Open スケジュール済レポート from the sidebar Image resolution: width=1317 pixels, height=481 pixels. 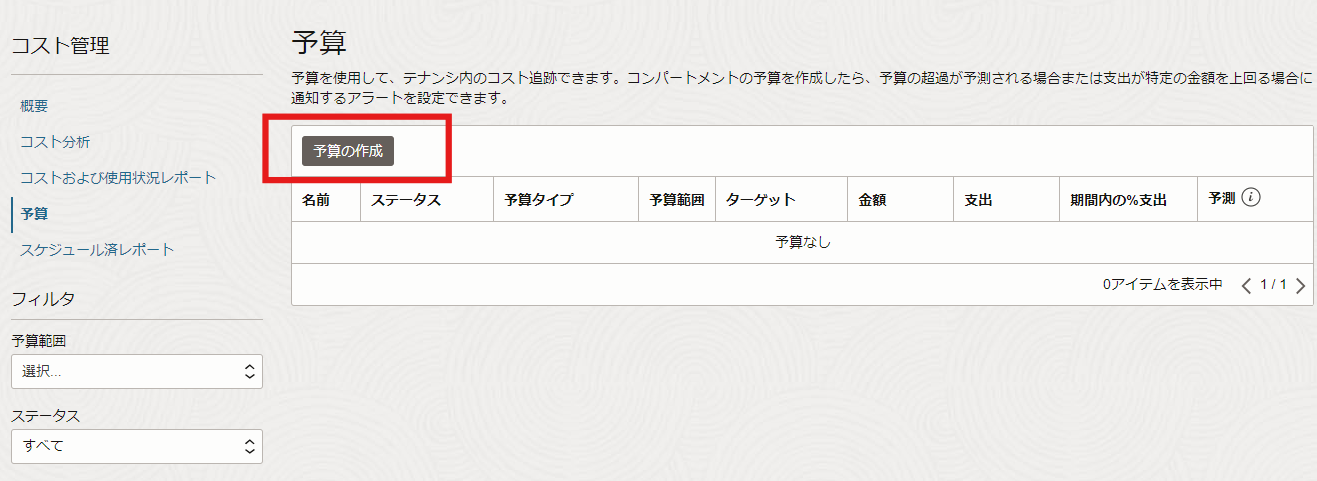pos(97,250)
